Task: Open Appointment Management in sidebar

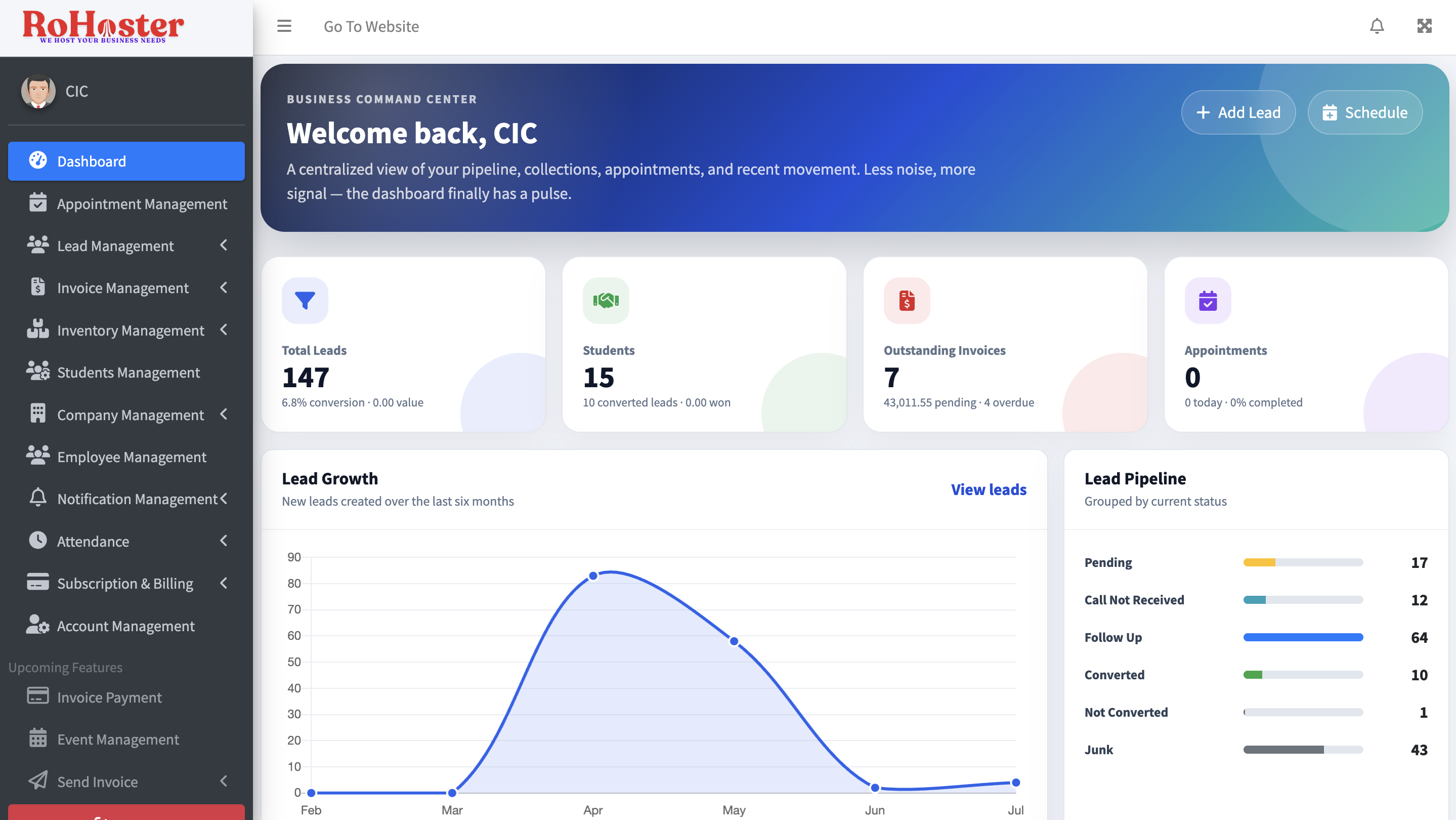Action: point(126,203)
